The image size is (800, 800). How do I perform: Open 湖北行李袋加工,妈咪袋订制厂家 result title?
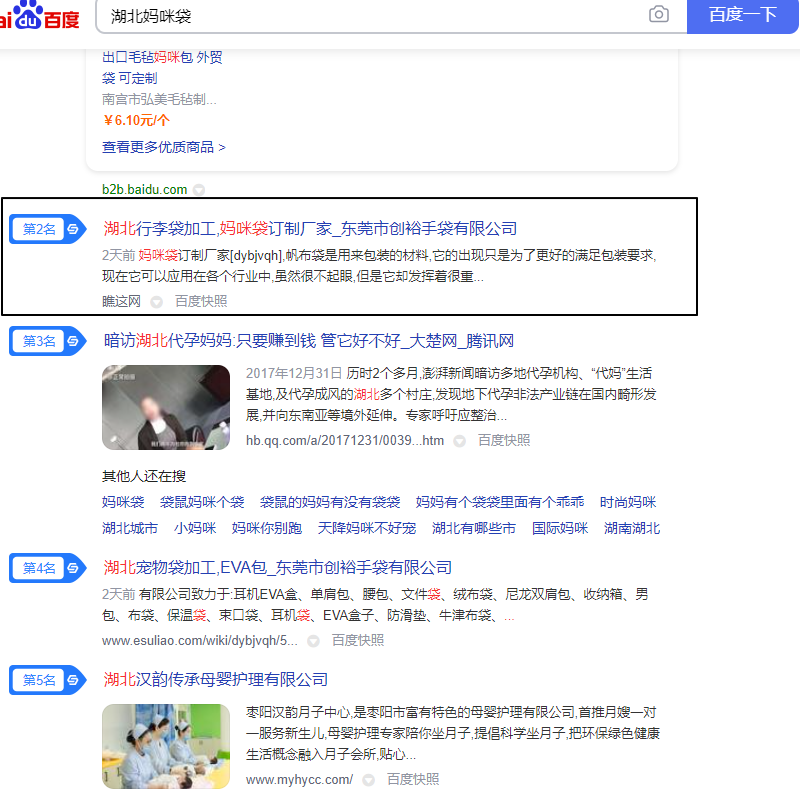tap(310, 229)
